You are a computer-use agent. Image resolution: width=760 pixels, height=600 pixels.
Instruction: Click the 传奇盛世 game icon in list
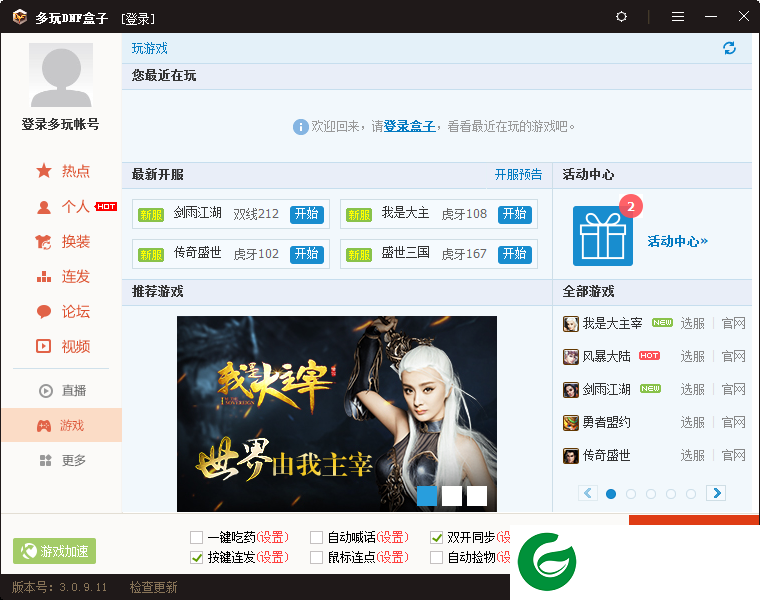coord(570,456)
